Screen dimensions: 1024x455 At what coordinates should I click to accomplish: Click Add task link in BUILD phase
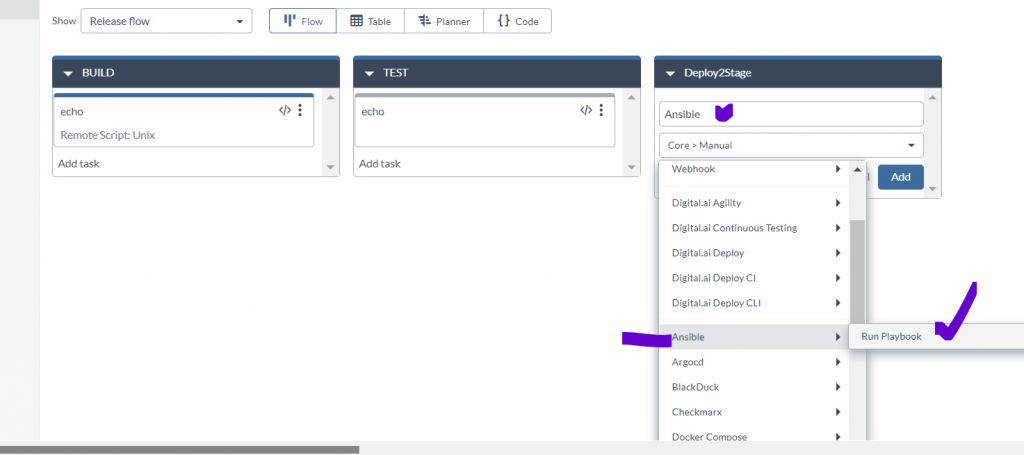click(x=79, y=163)
